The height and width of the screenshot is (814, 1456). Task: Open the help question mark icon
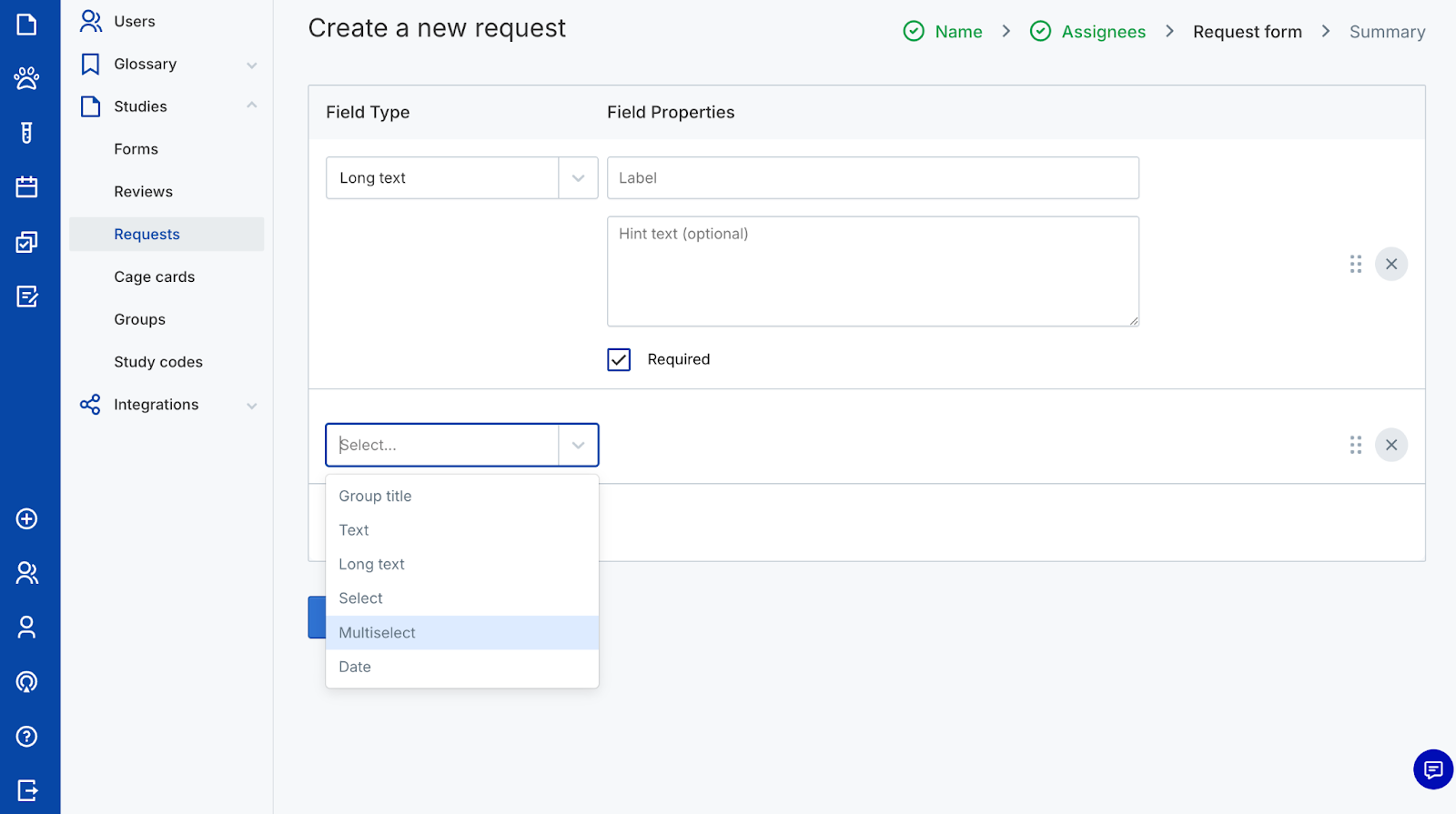[26, 736]
